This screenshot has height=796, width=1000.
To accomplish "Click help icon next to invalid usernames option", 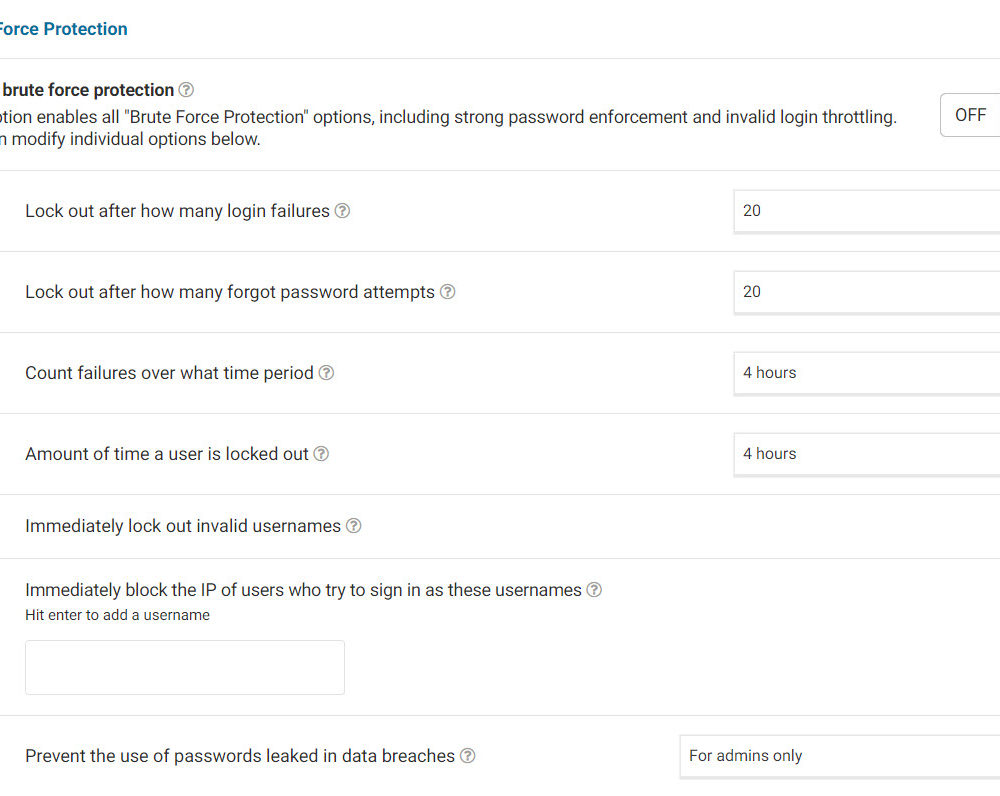I will (353, 526).
